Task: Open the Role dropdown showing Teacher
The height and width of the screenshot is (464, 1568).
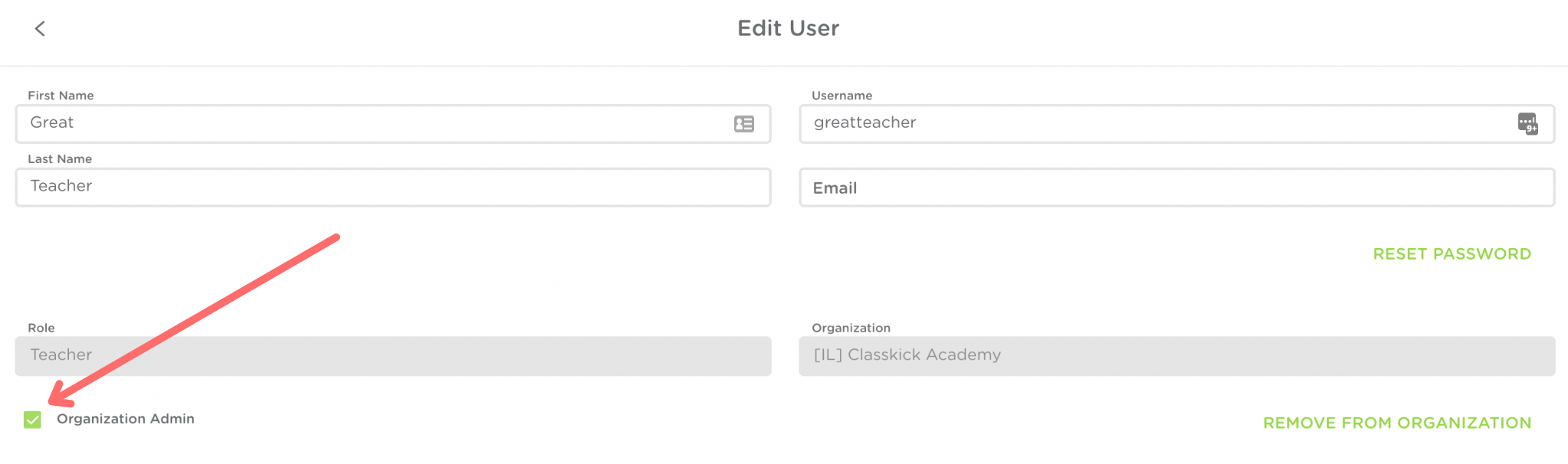Action: coord(393,356)
